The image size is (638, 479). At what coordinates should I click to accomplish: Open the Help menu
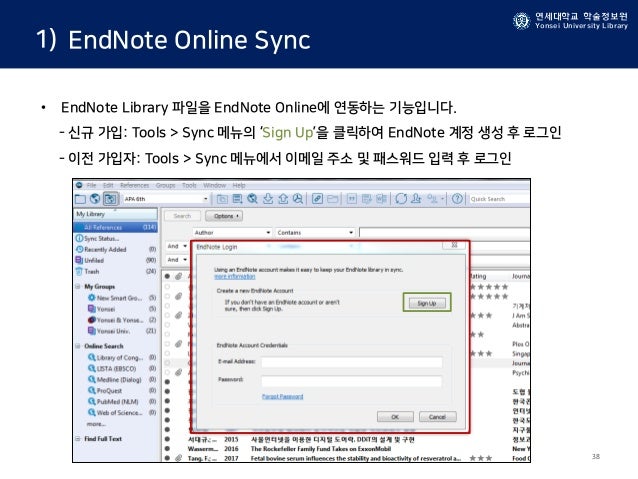(239, 185)
